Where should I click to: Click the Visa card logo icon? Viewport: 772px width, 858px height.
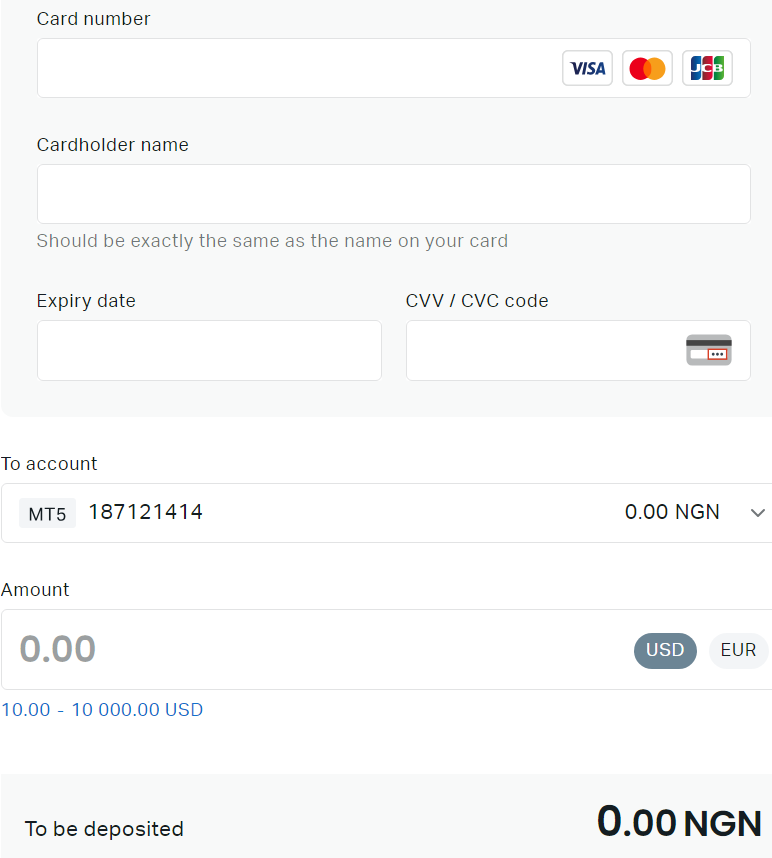coord(587,68)
